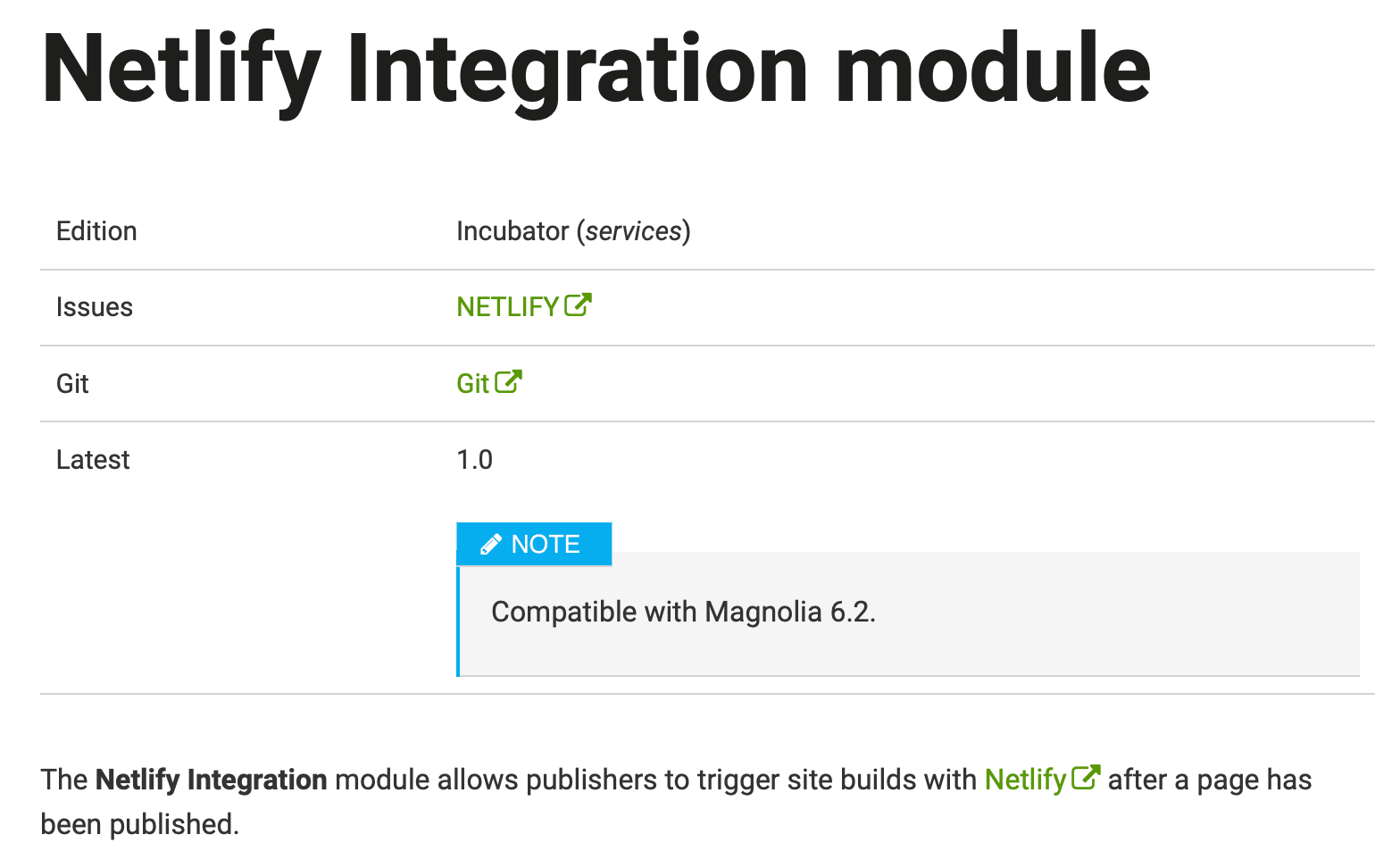Click the version number 1.0

[x=474, y=460]
